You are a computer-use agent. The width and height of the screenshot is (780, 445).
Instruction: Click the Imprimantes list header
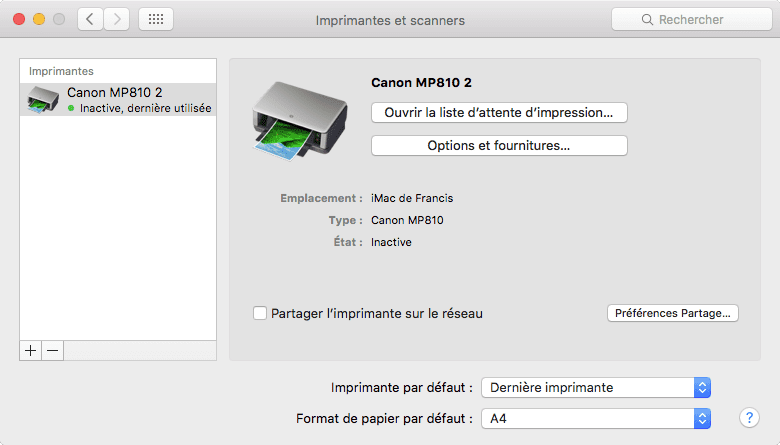(61, 71)
